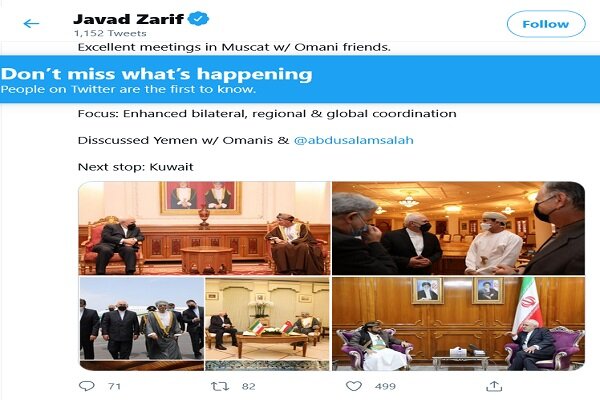Follow Javad Zarif
This screenshot has height=400, width=600.
tap(546, 24)
